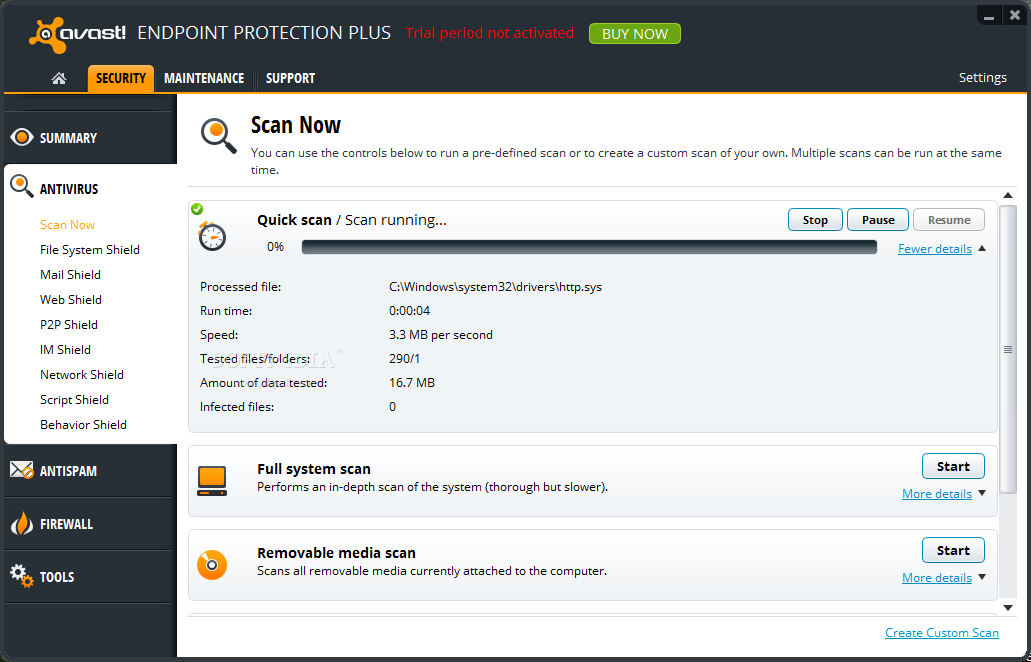Go to the Home tab icon
Screen dimensions: 1031x662
point(59,78)
